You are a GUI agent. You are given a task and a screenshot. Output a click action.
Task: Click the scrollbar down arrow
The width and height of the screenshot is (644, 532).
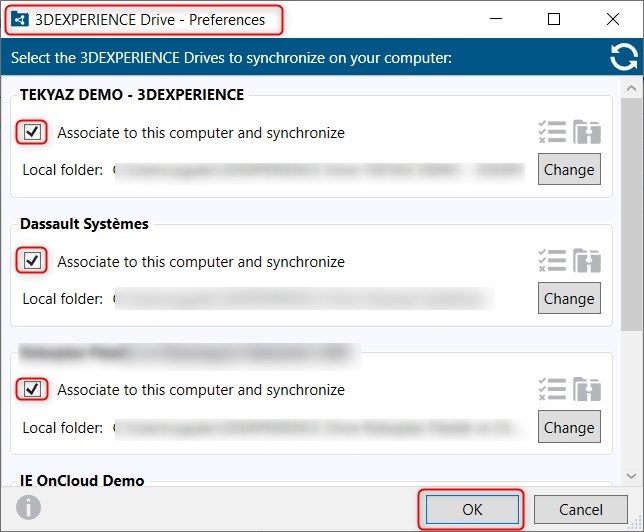point(631,476)
